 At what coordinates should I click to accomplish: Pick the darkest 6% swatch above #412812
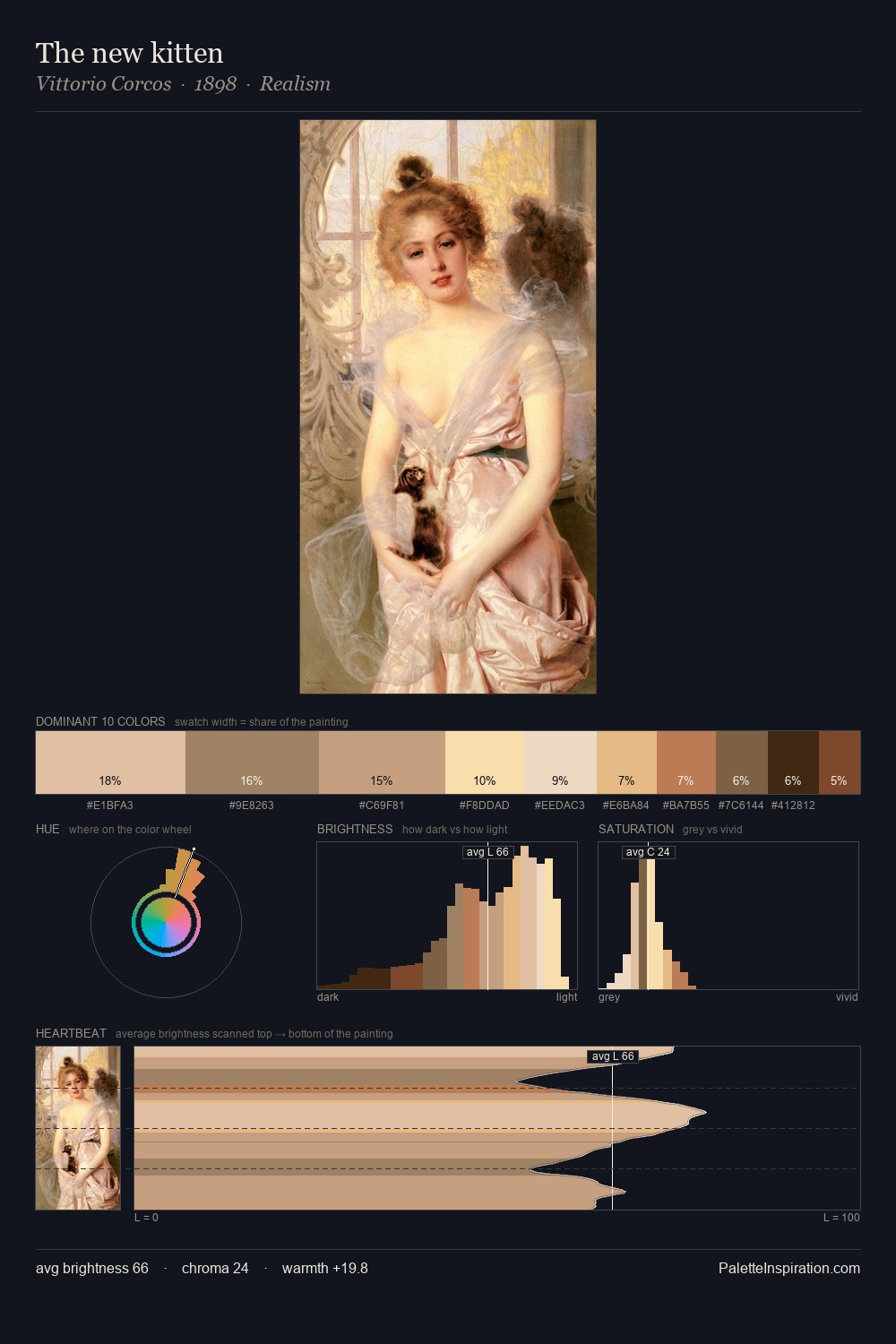coord(793,762)
